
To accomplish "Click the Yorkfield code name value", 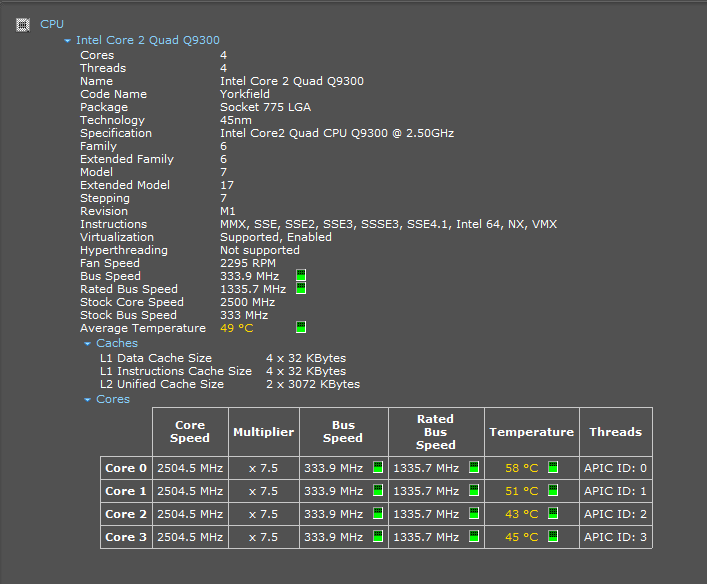I will [x=245, y=94].
